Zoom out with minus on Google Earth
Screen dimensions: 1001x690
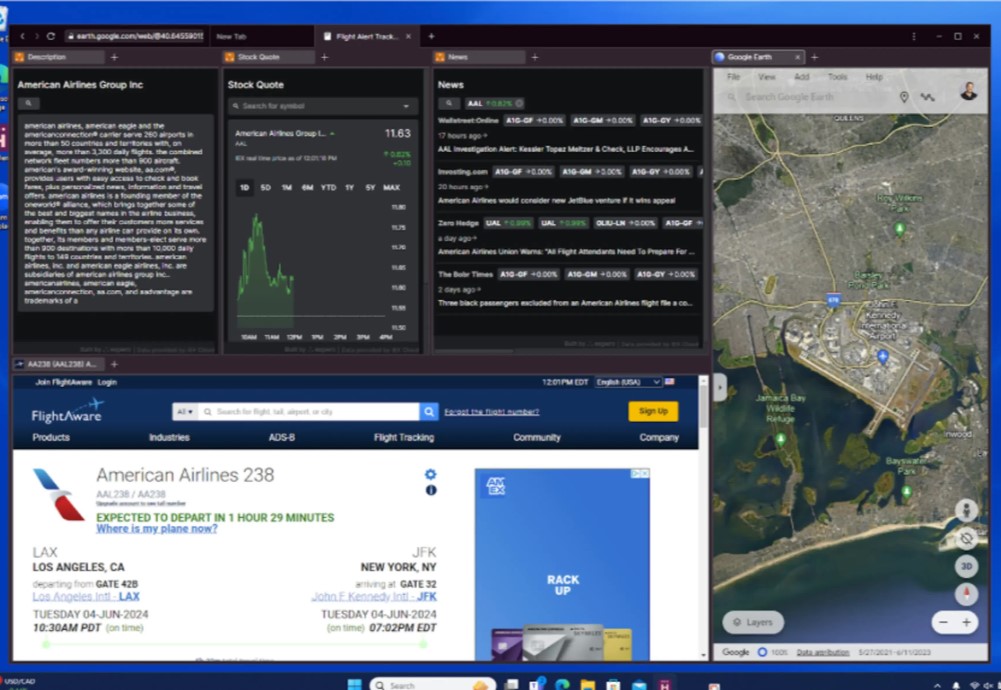[x=944, y=622]
